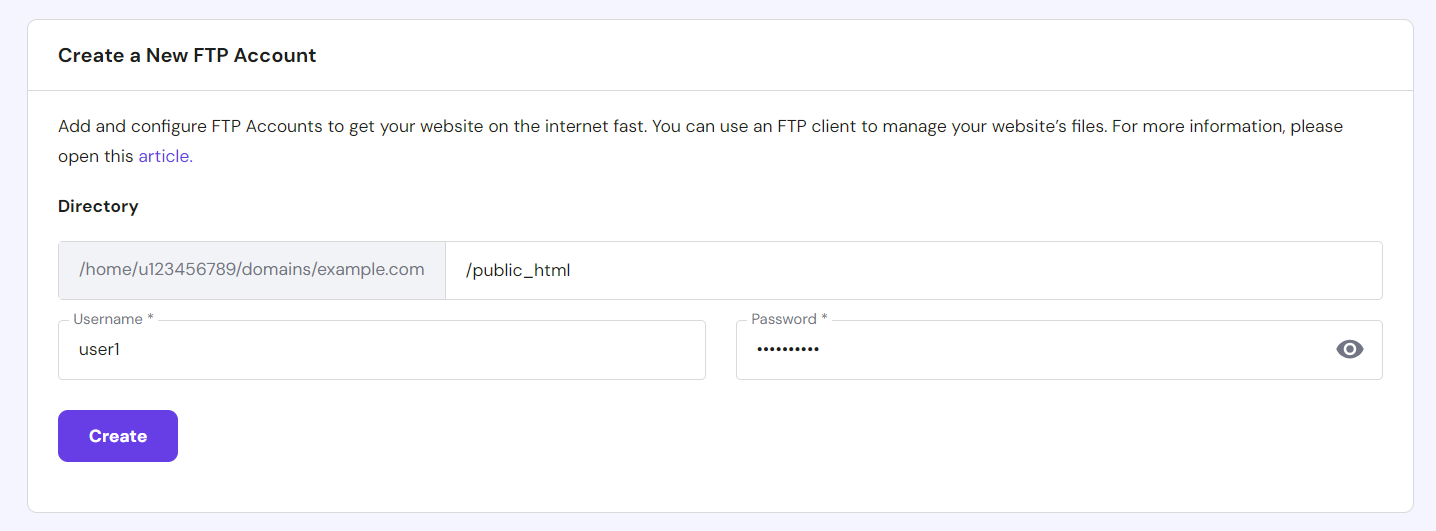Show the password with the eye icon
Viewport: 1436px width, 531px height.
[1349, 349]
